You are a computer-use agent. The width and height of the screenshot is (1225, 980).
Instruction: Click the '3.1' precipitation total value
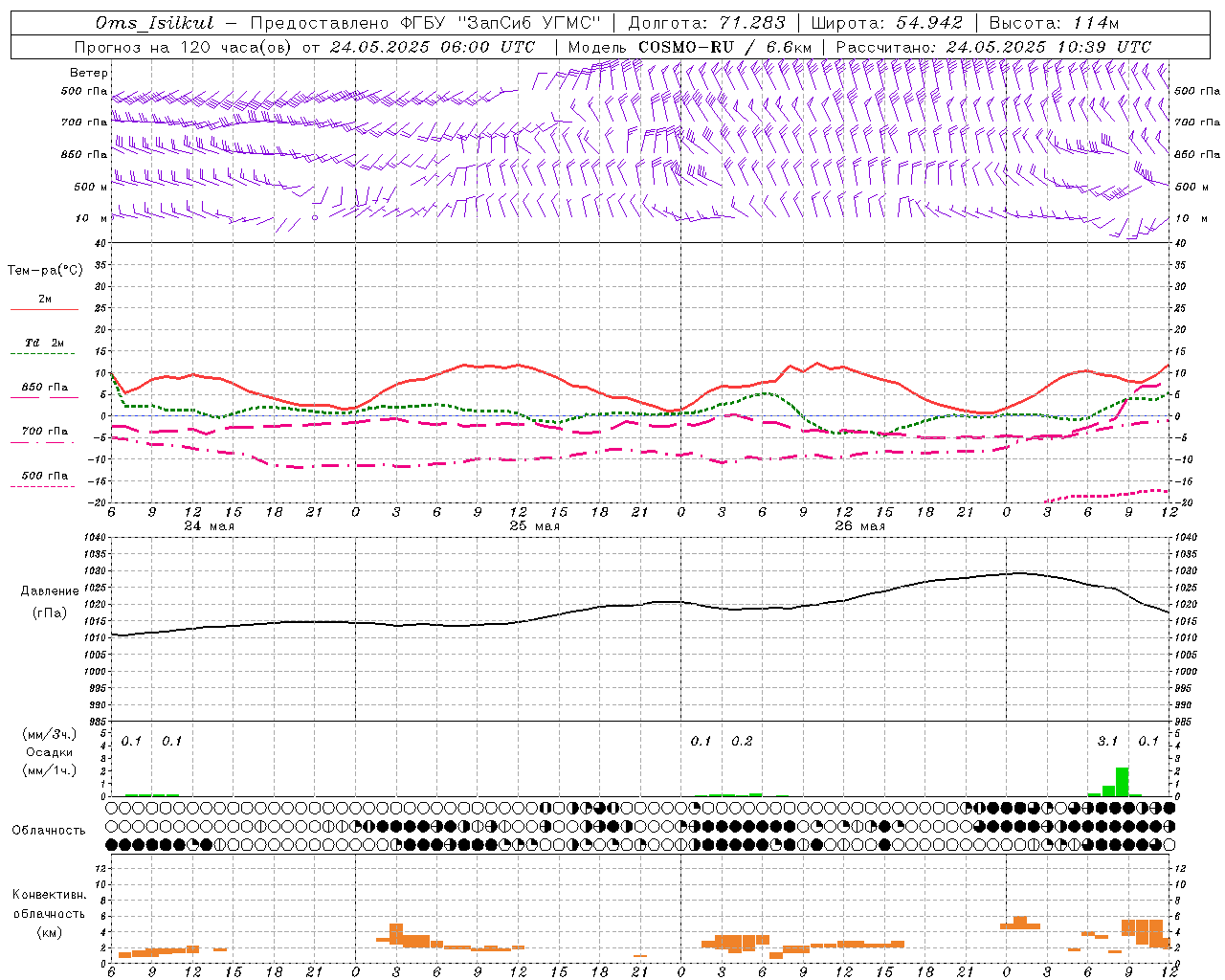(x=1107, y=741)
